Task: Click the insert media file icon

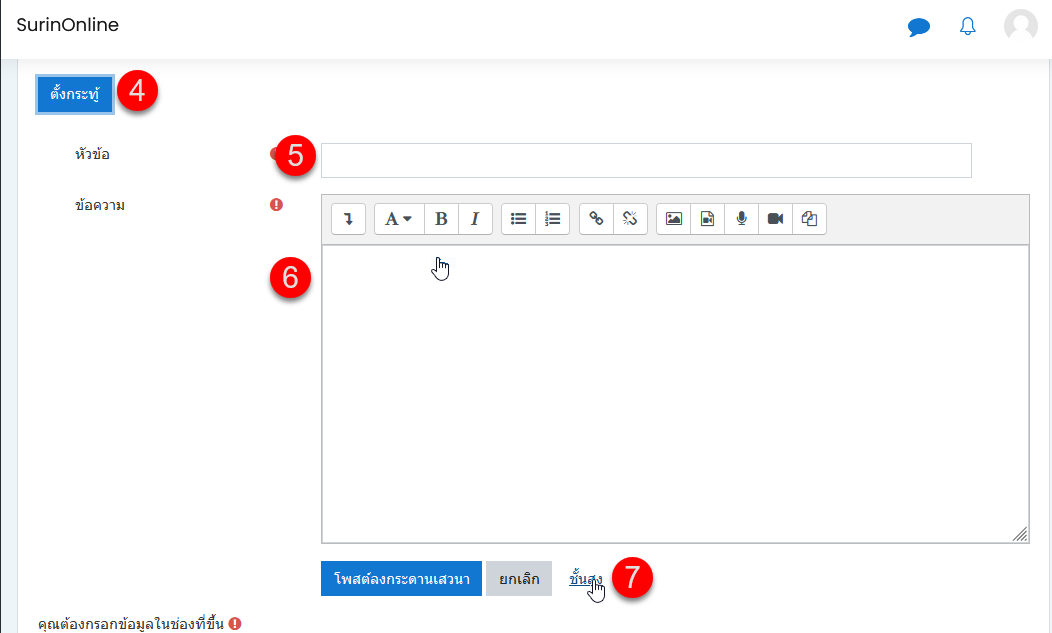Action: click(x=707, y=219)
